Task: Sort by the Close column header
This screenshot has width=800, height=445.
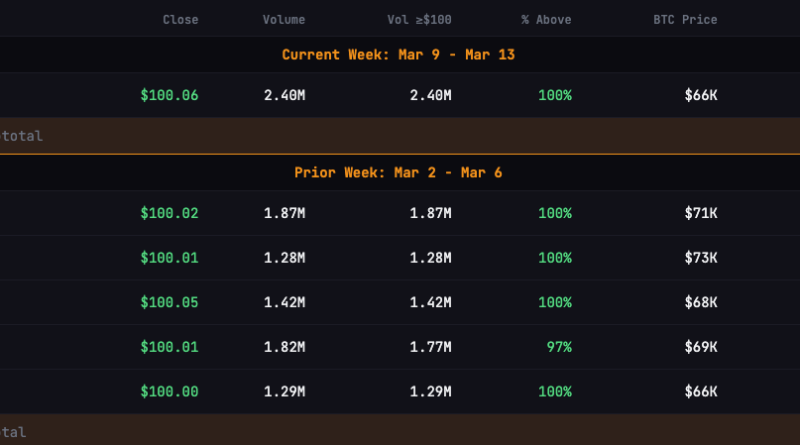Action: (x=180, y=20)
